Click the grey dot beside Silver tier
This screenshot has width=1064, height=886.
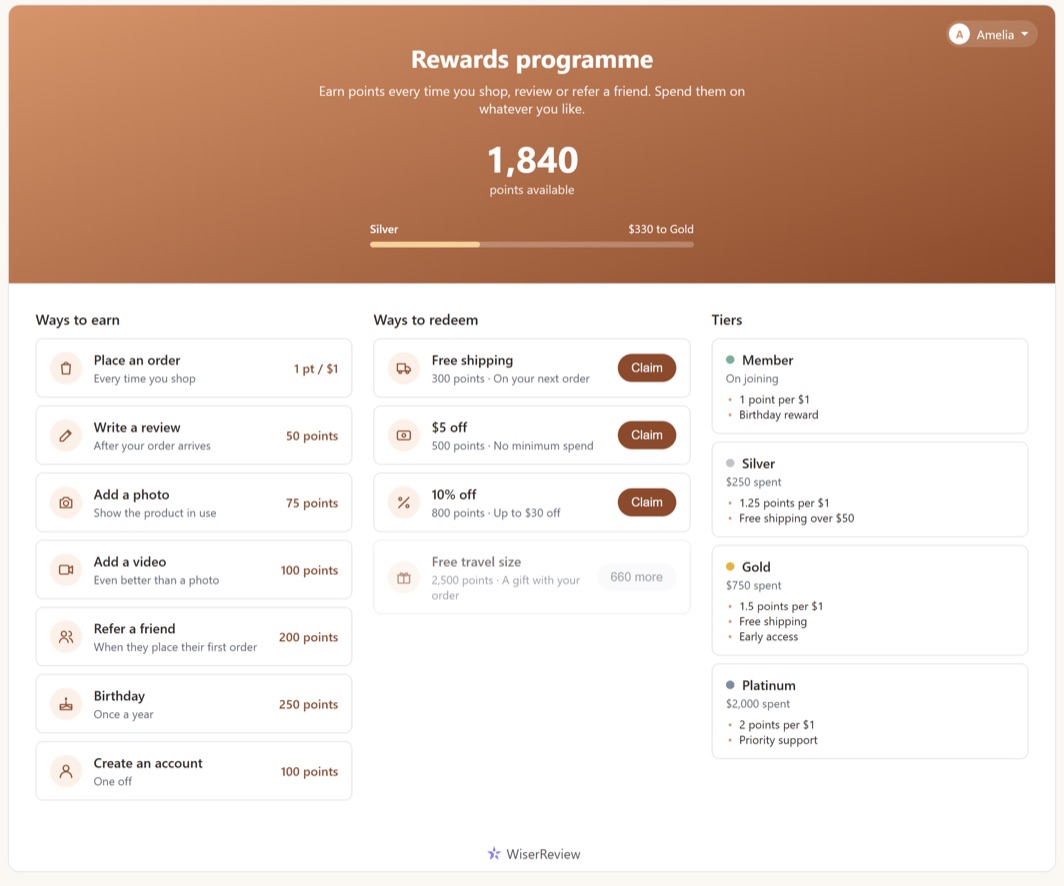tap(730, 463)
